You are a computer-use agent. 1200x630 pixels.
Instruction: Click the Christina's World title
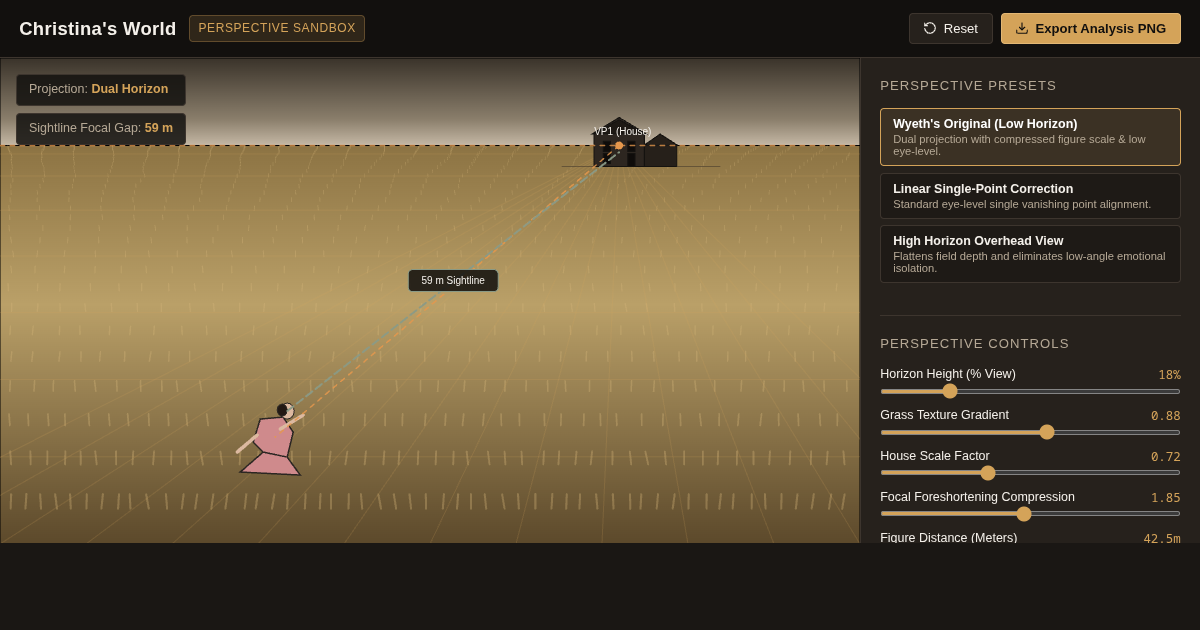98,29
